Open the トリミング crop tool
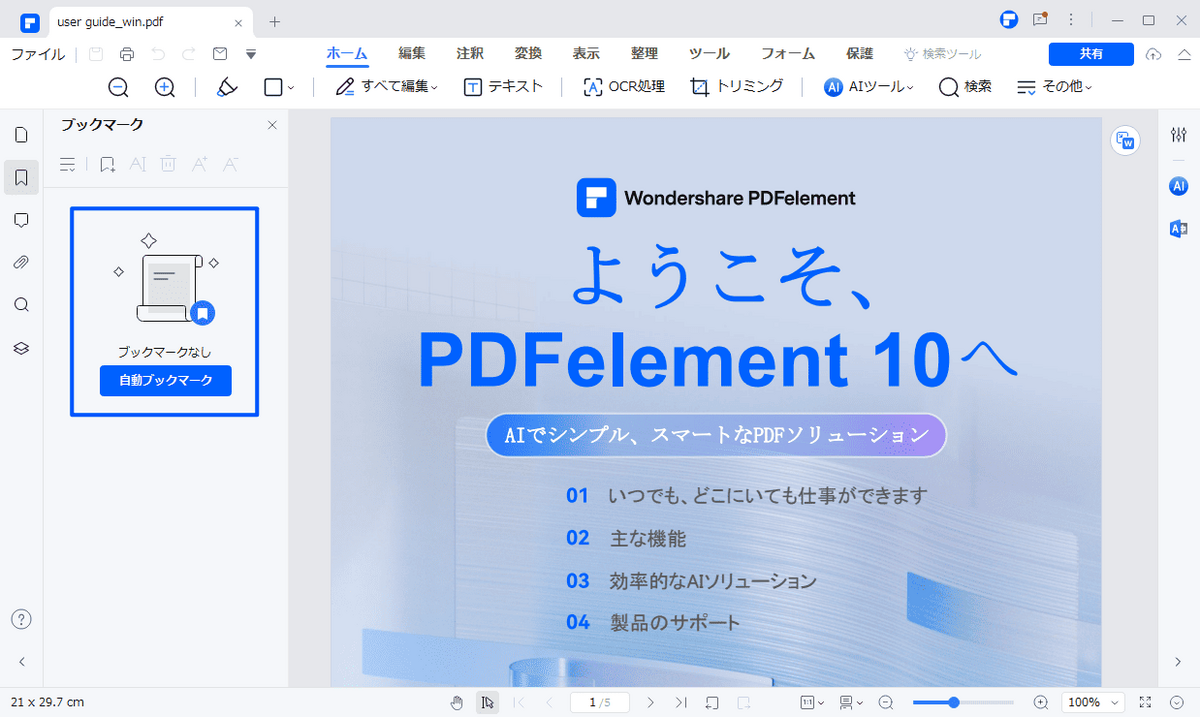This screenshot has width=1200, height=717. [x=736, y=87]
